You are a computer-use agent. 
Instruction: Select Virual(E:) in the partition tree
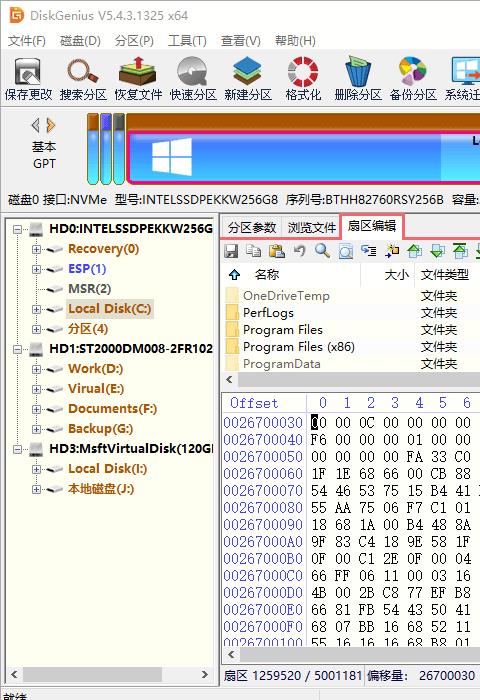pos(96,389)
